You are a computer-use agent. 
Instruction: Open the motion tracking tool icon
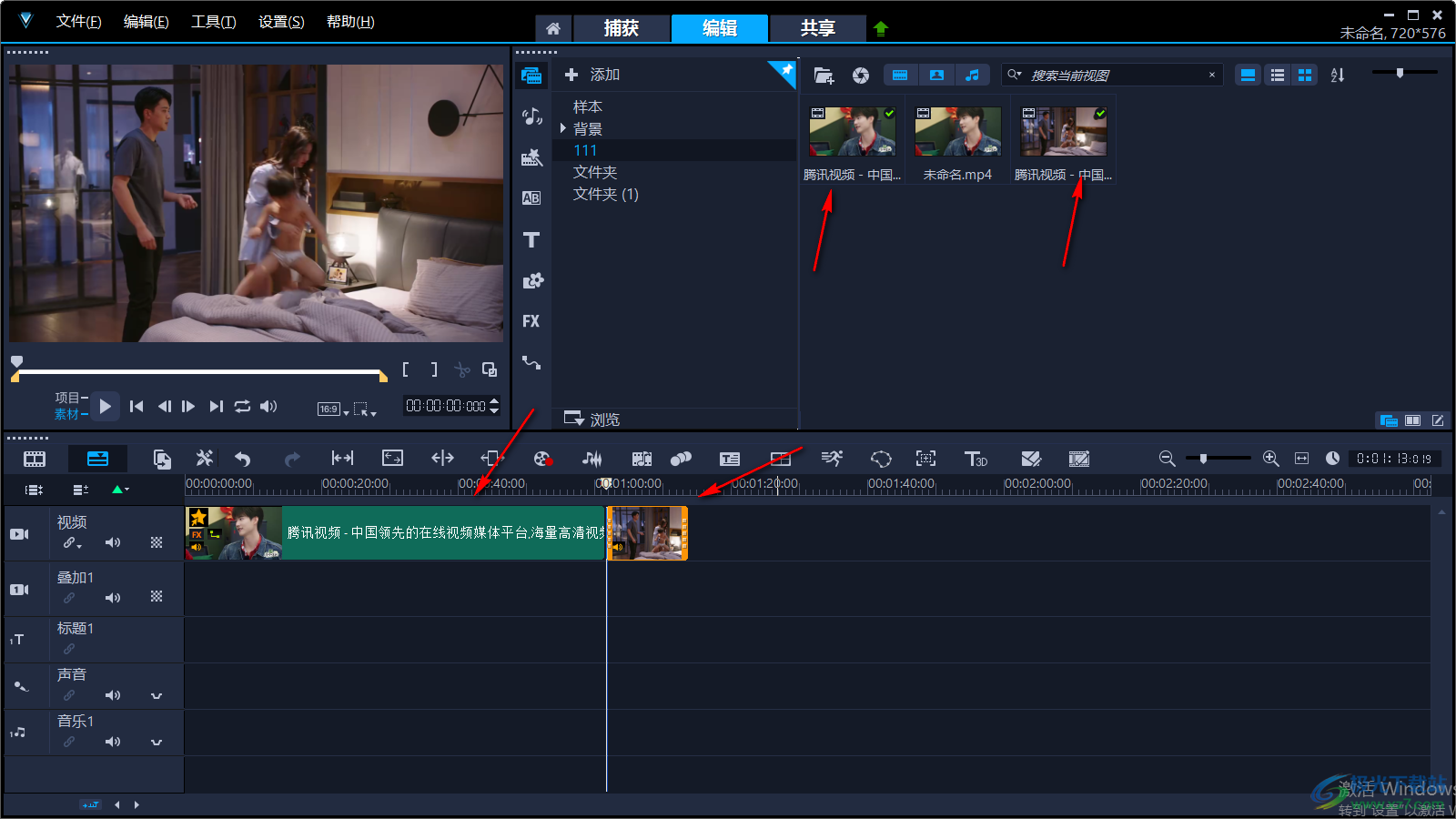pos(925,459)
